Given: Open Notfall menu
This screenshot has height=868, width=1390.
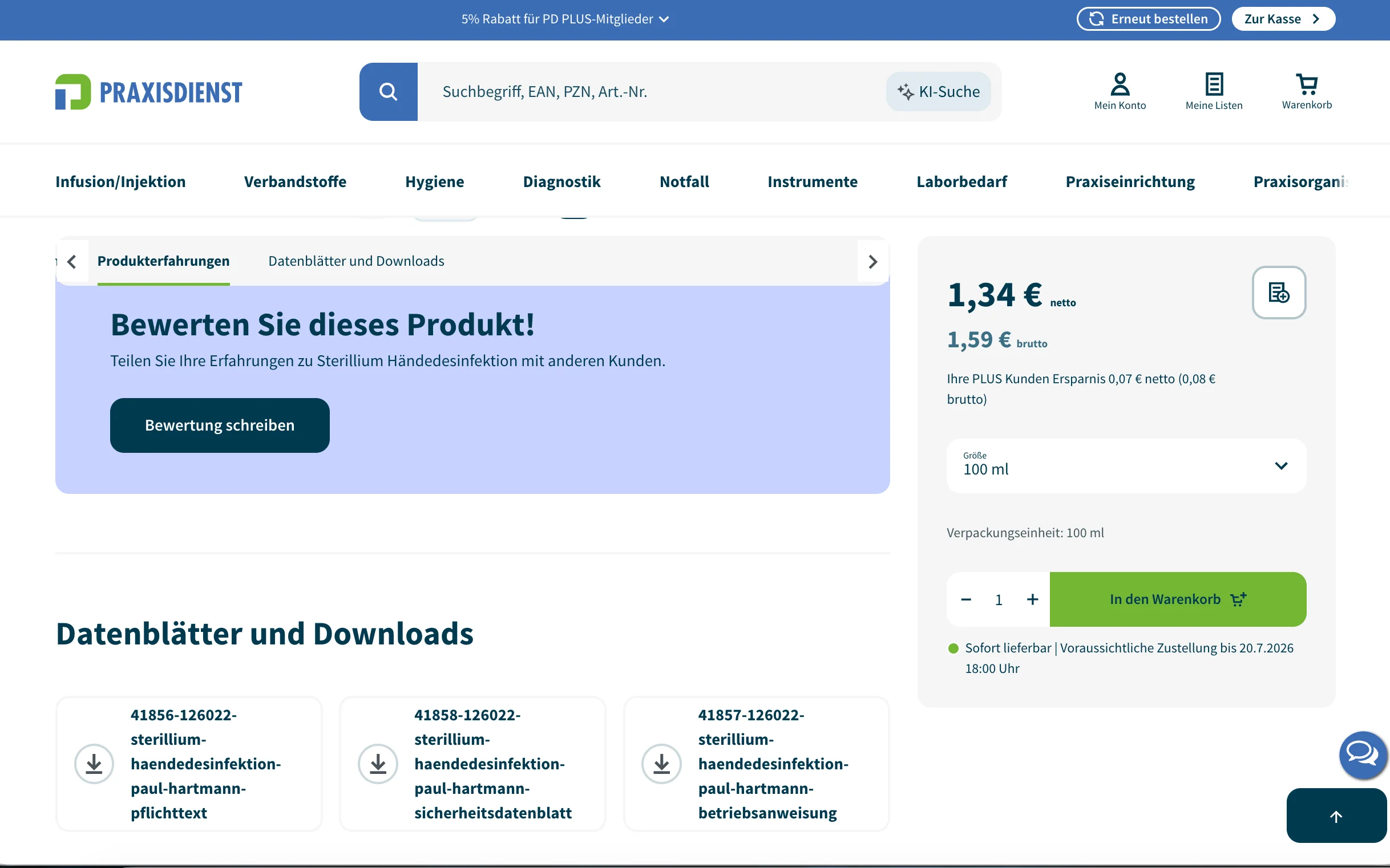Looking at the screenshot, I should [x=684, y=181].
